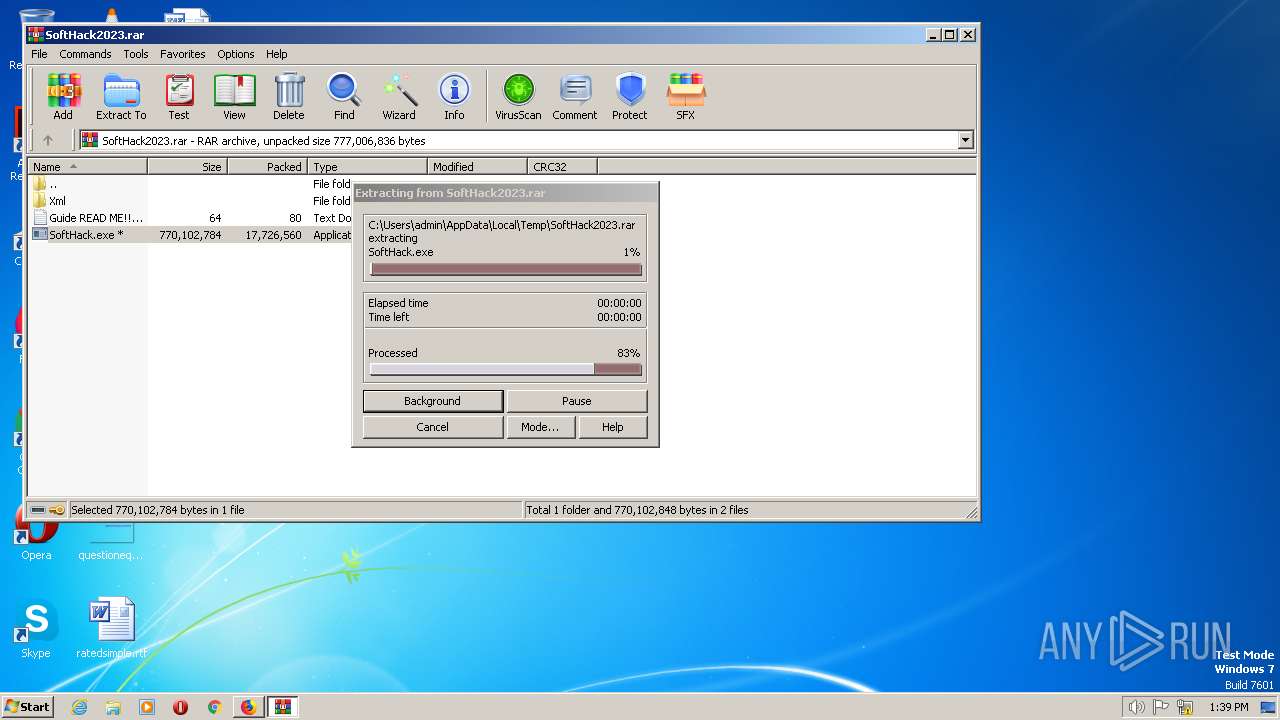The height and width of the screenshot is (720, 1280).
Task: Open the Tools menu
Action: (136, 54)
